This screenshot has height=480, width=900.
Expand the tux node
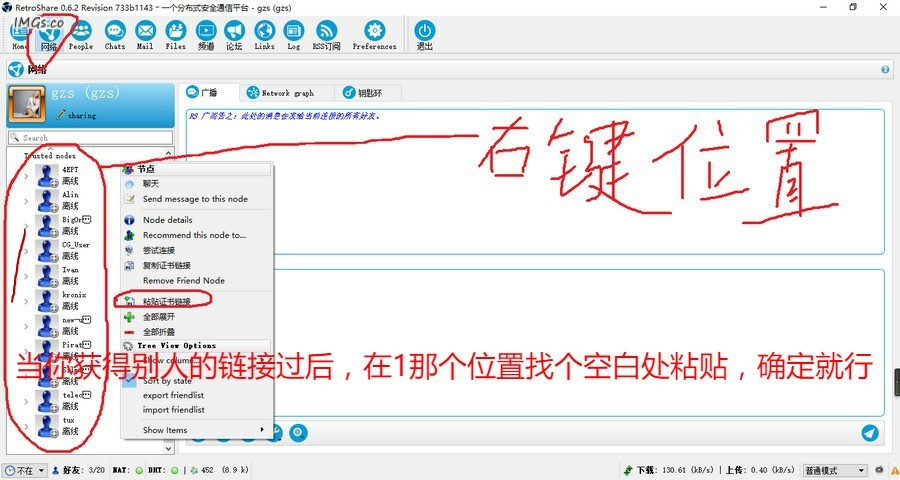pyautogui.click(x=26, y=427)
